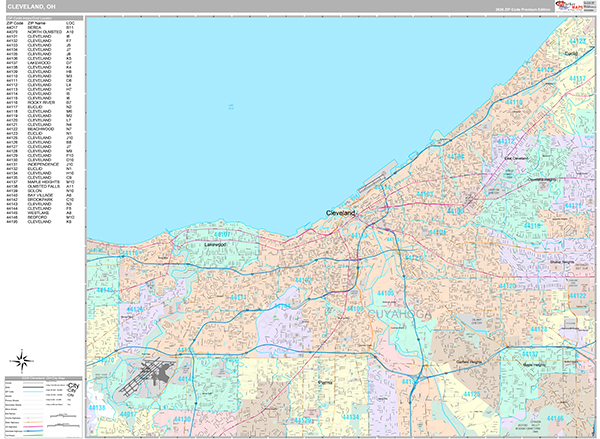Click the 'Parma' label on the map

[x=325, y=382]
